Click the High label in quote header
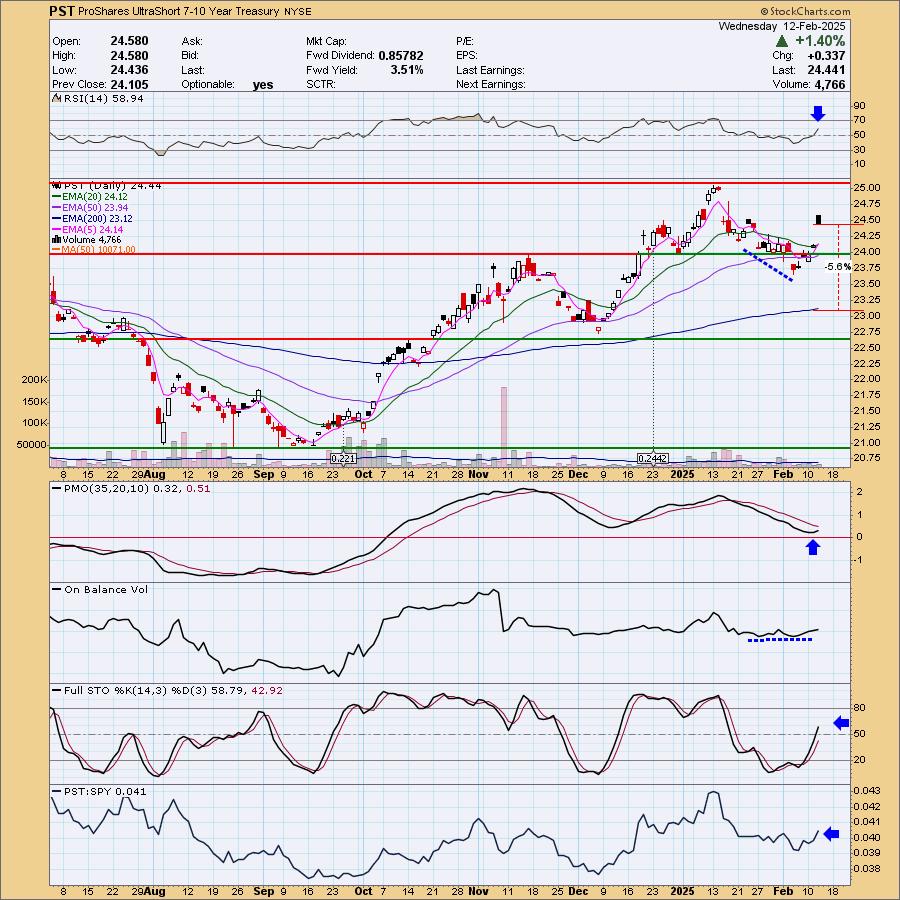 [64, 56]
